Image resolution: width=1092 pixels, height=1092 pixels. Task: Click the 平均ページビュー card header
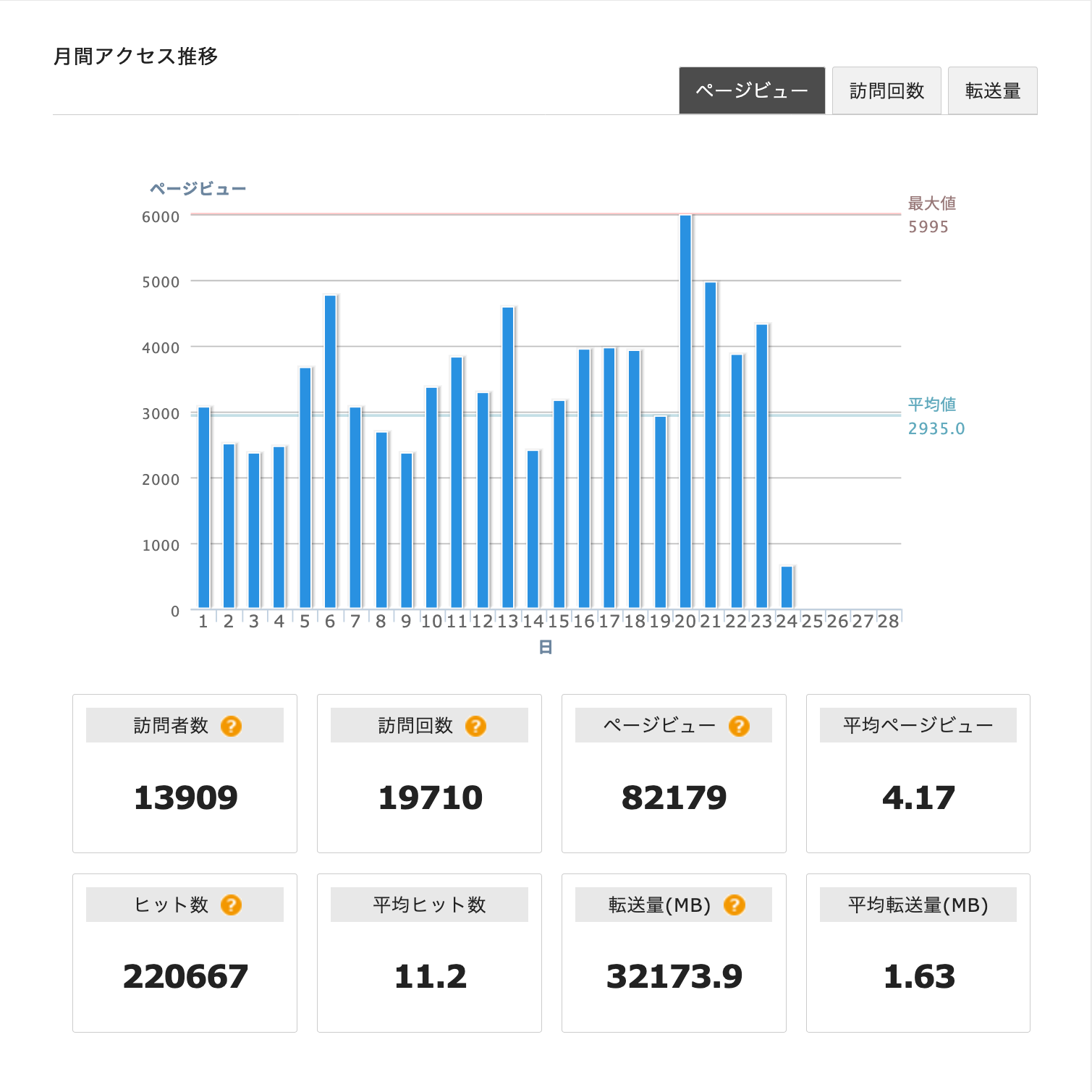918,725
